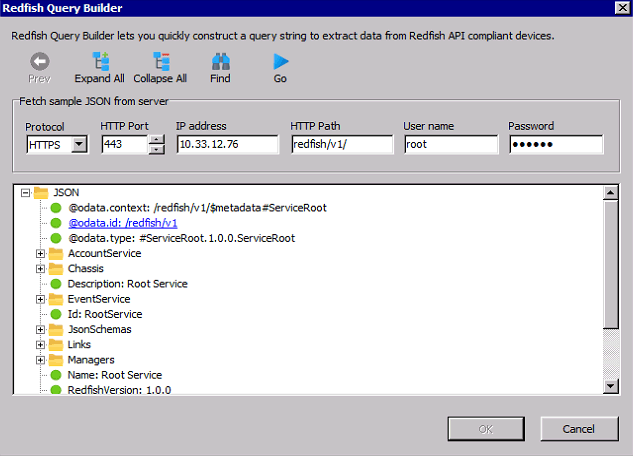Viewport: 633px width, 456px height.
Task: Select the green dot beside RedfishVersion
Action: (x=56, y=390)
